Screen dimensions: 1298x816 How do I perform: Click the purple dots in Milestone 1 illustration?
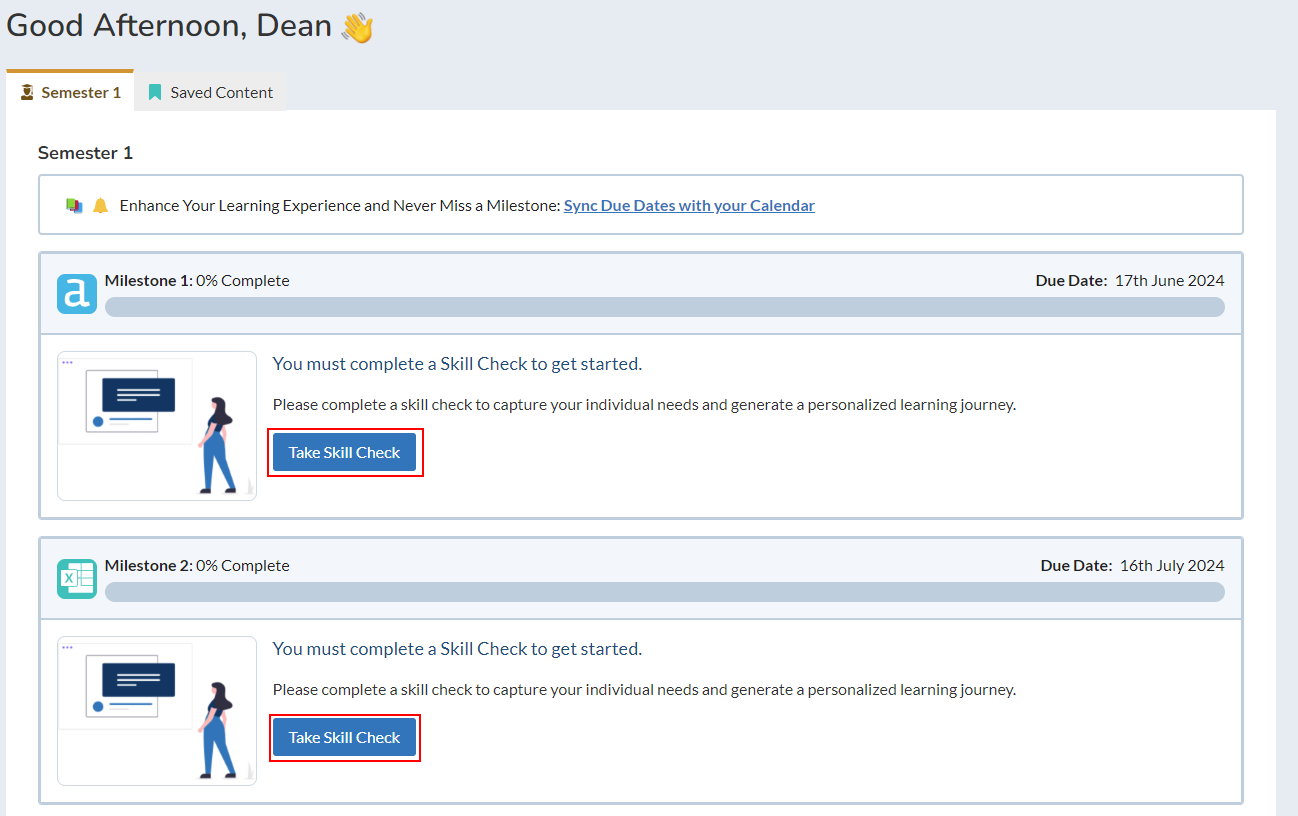(x=67, y=362)
